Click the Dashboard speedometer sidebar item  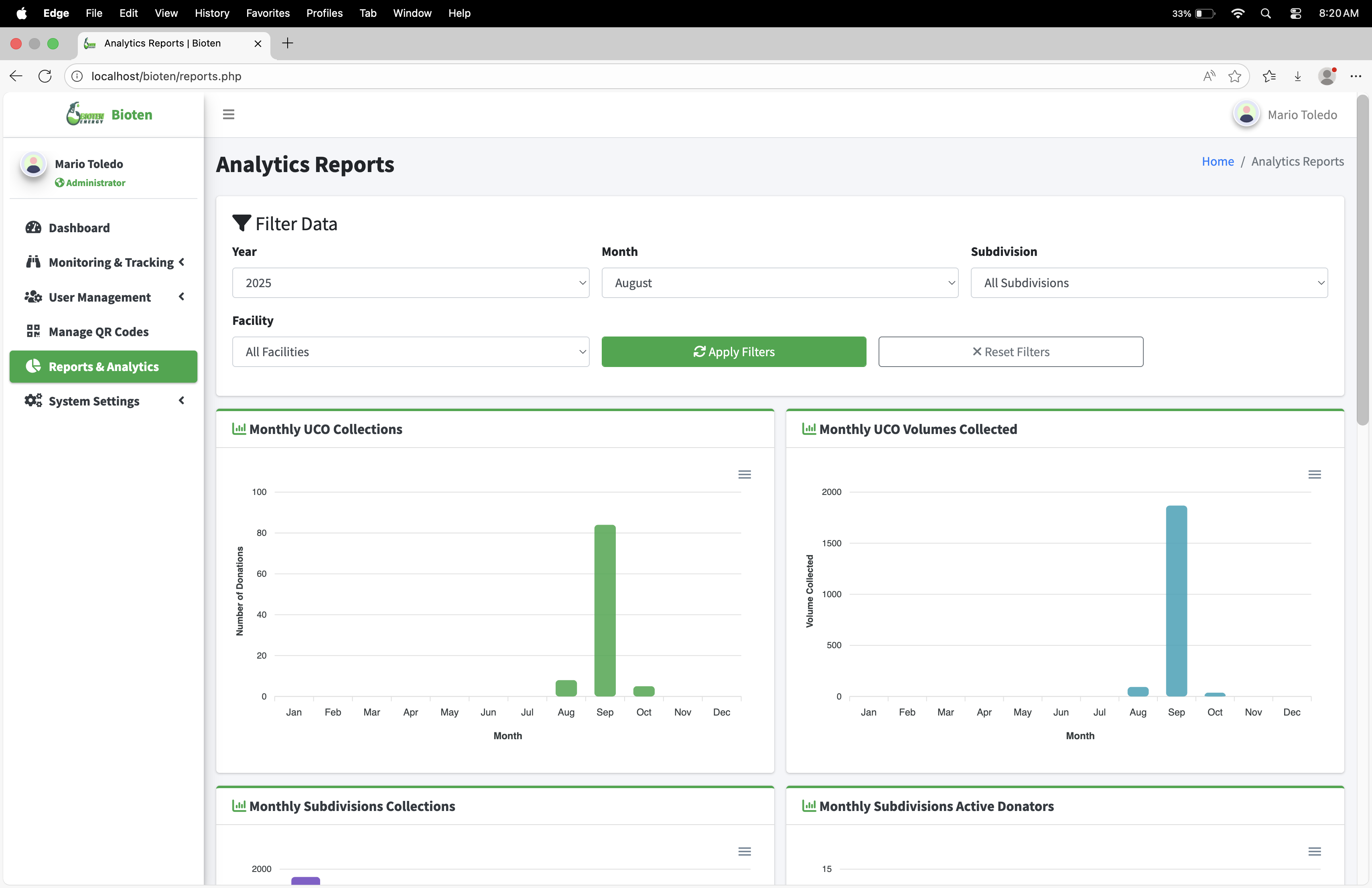coord(79,228)
